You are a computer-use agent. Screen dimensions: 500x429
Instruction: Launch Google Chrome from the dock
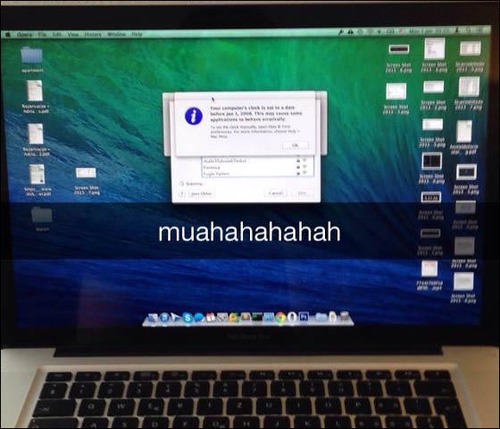[x=280, y=318]
